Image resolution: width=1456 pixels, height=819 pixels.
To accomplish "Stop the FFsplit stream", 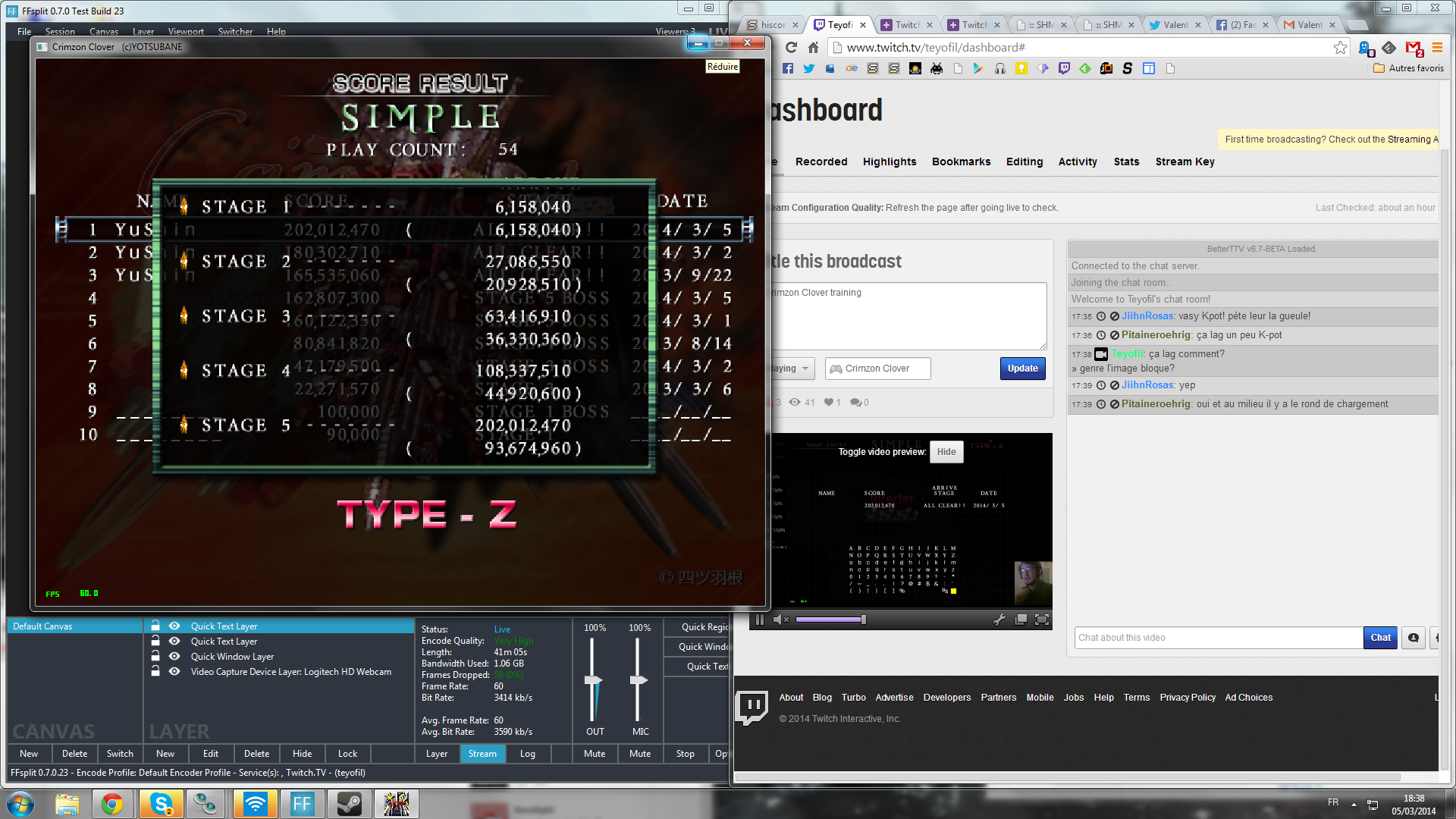I will click(x=686, y=754).
